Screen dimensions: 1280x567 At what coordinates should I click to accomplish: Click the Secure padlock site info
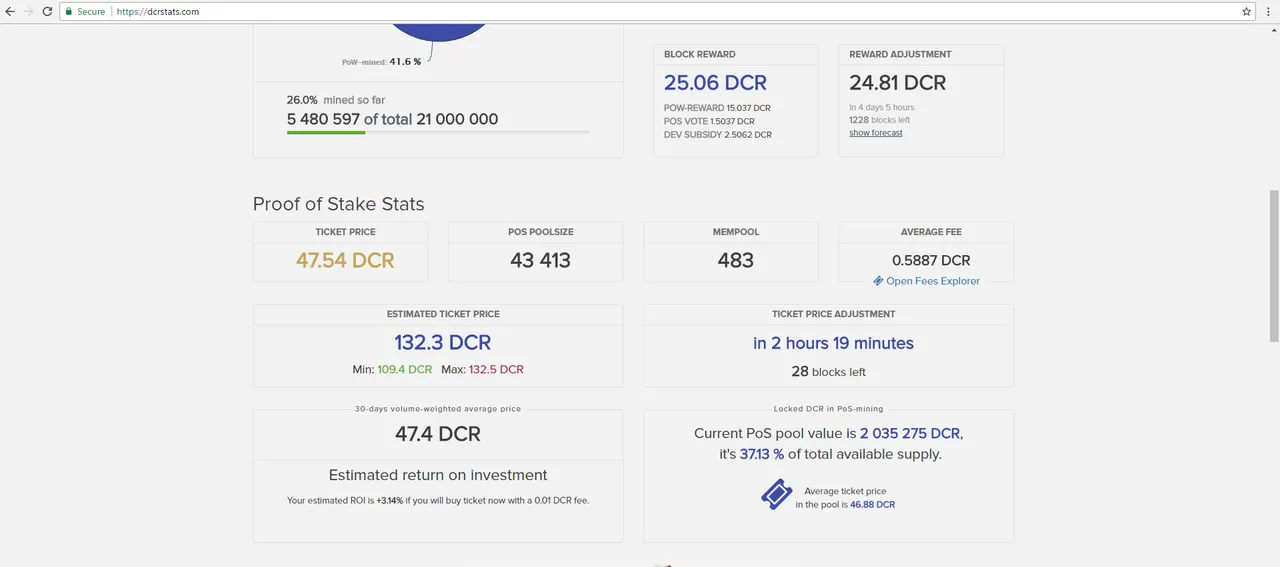click(85, 11)
